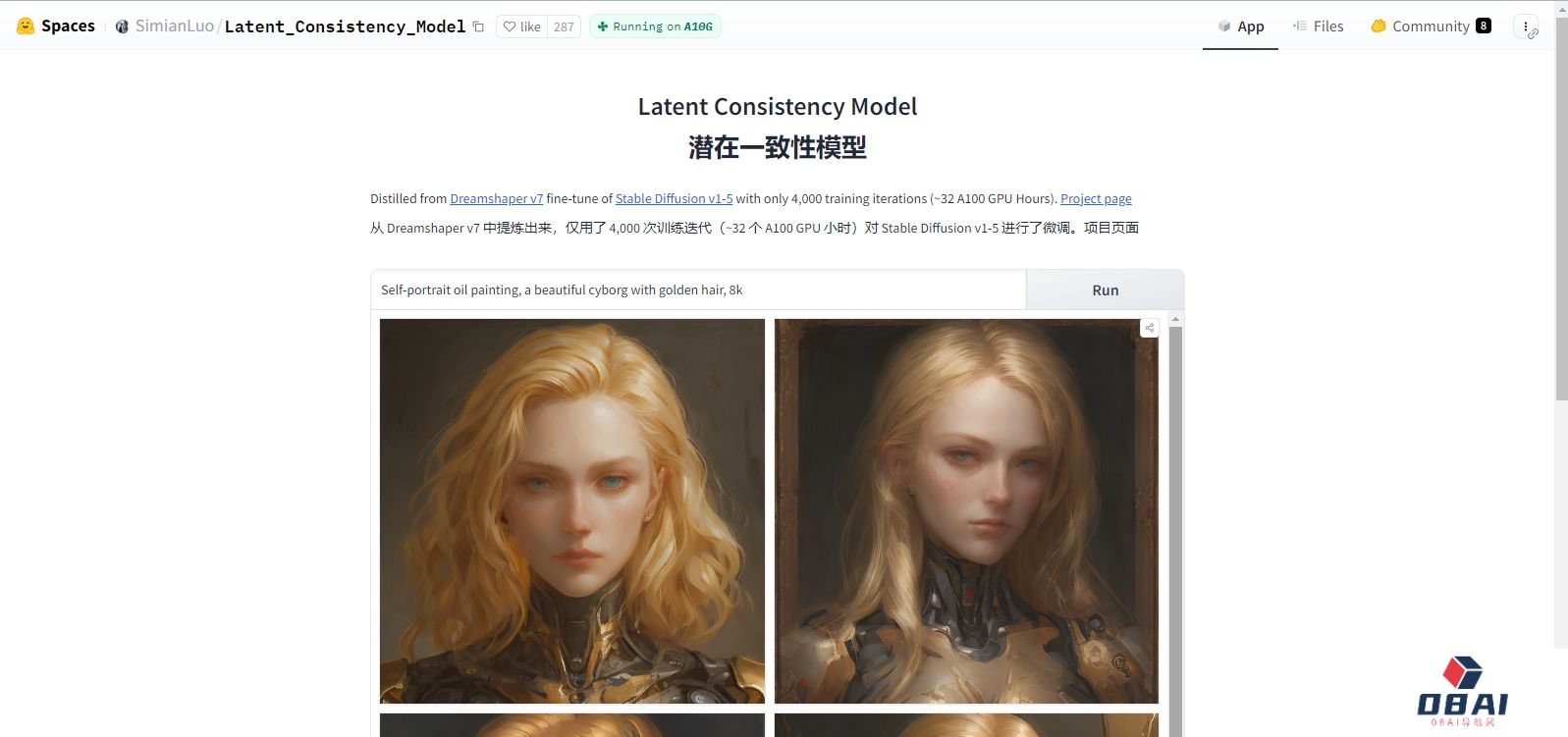Click the heart like button
Image resolution: width=1568 pixels, height=737 pixels.
[521, 26]
